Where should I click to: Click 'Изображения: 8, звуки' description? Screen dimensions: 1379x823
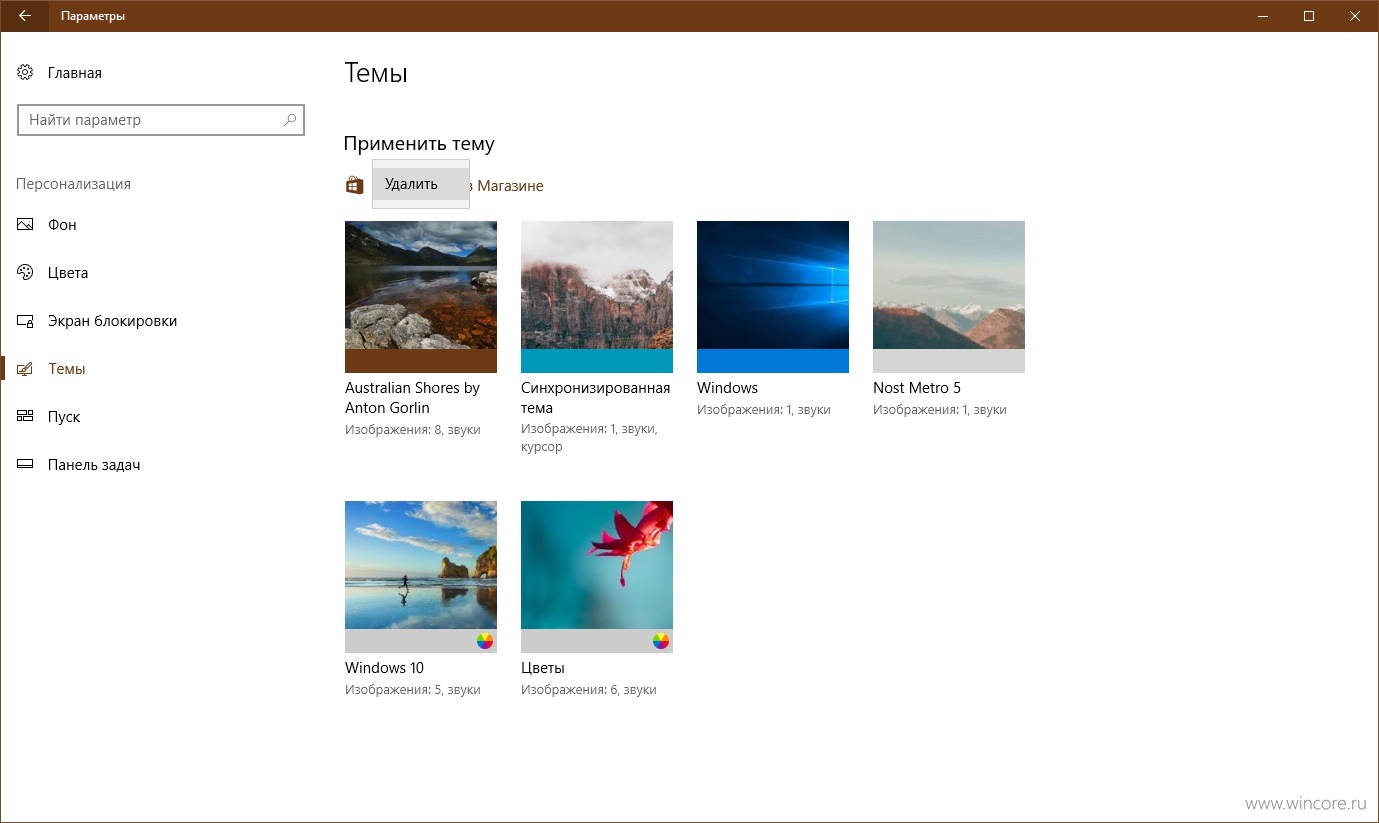point(413,430)
